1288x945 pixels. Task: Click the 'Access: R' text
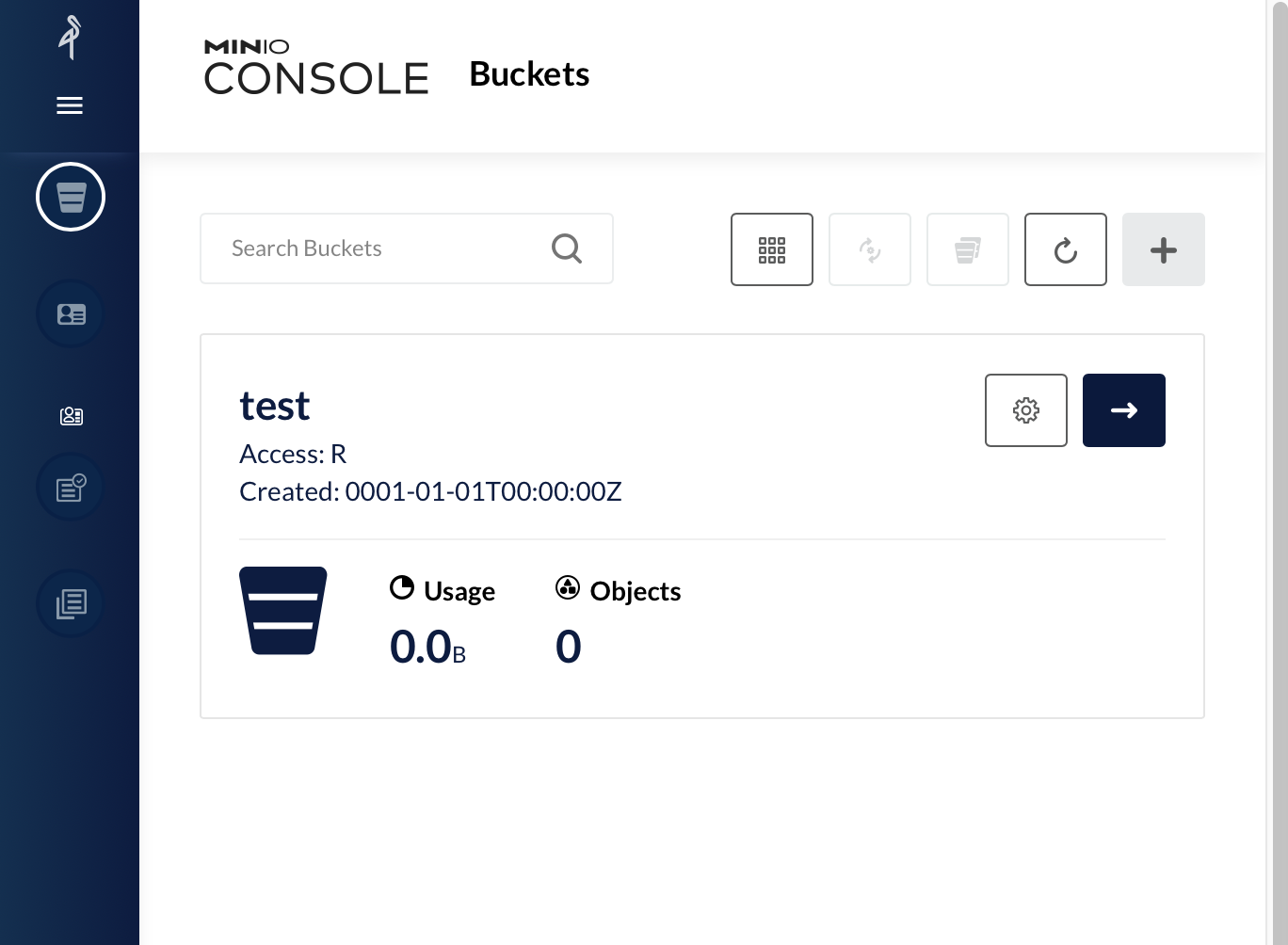click(293, 454)
